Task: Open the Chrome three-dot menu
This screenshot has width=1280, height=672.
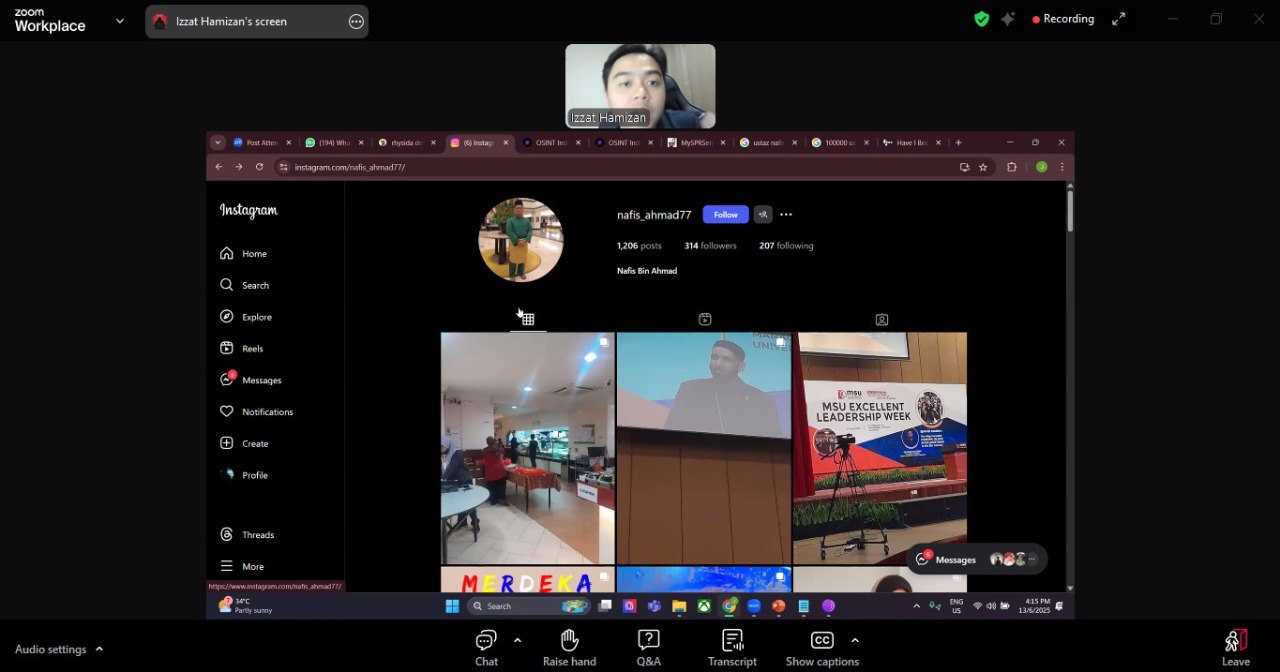Action: pos(1061,167)
